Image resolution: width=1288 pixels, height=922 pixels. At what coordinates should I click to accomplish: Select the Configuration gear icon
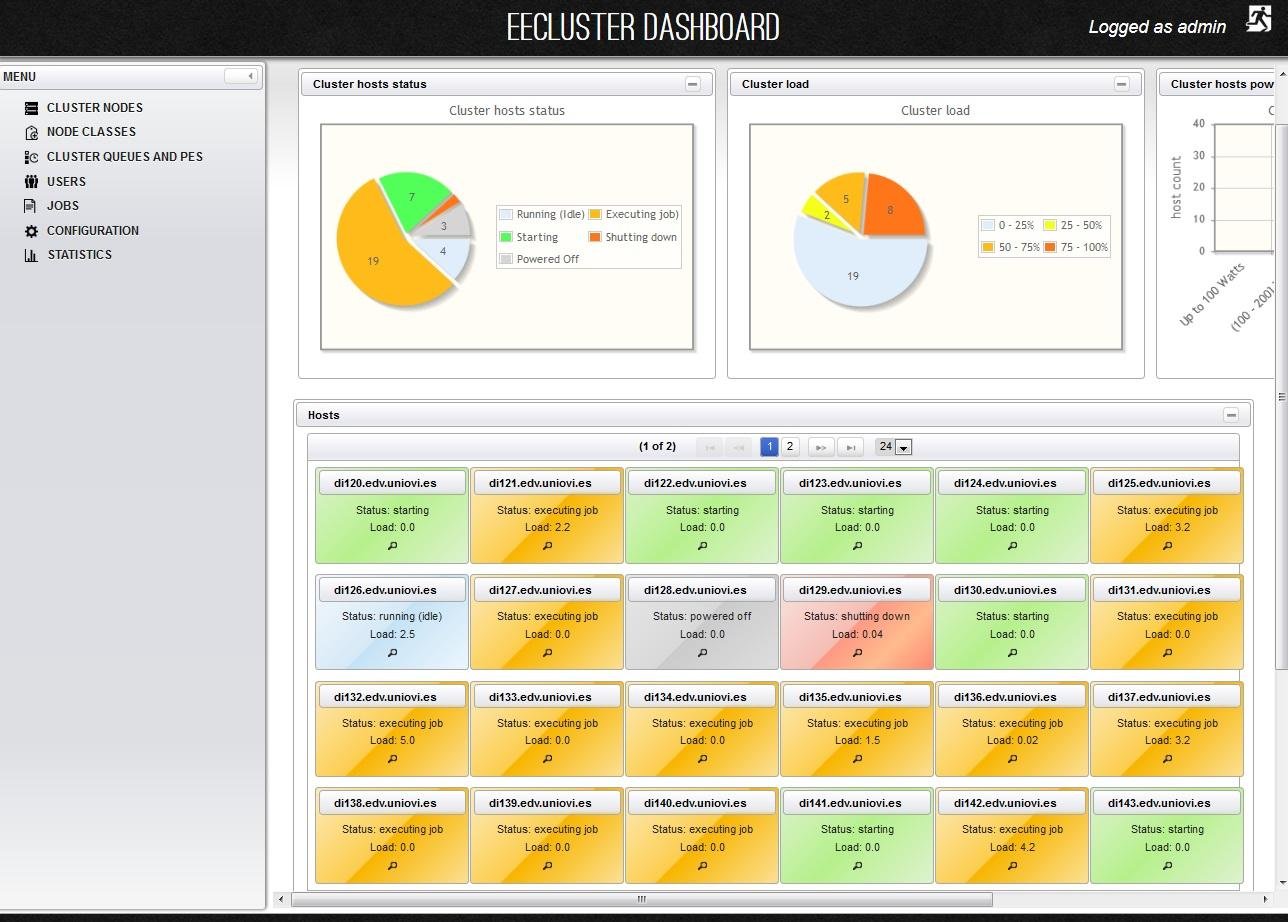[x=32, y=230]
